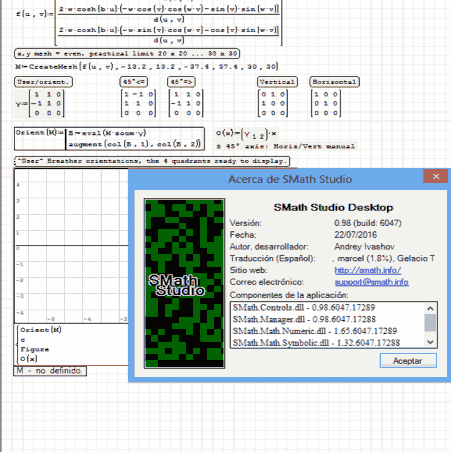Select SMath.Controls.dll row in components list
The height and width of the screenshot is (452, 451).
pos(304,307)
